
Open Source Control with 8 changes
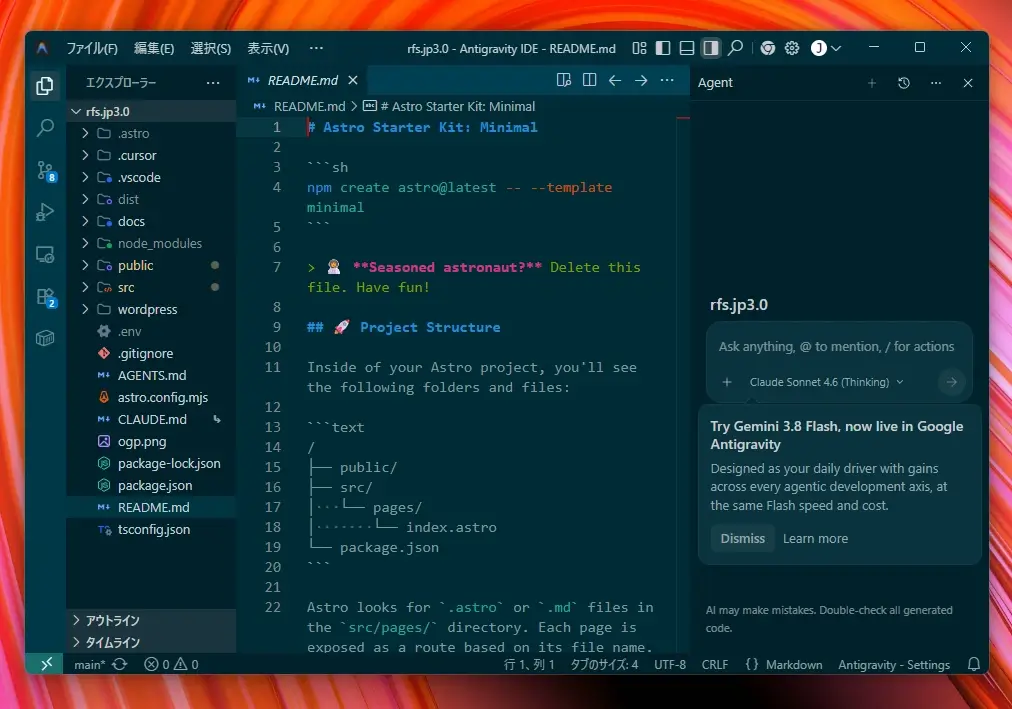[x=45, y=171]
